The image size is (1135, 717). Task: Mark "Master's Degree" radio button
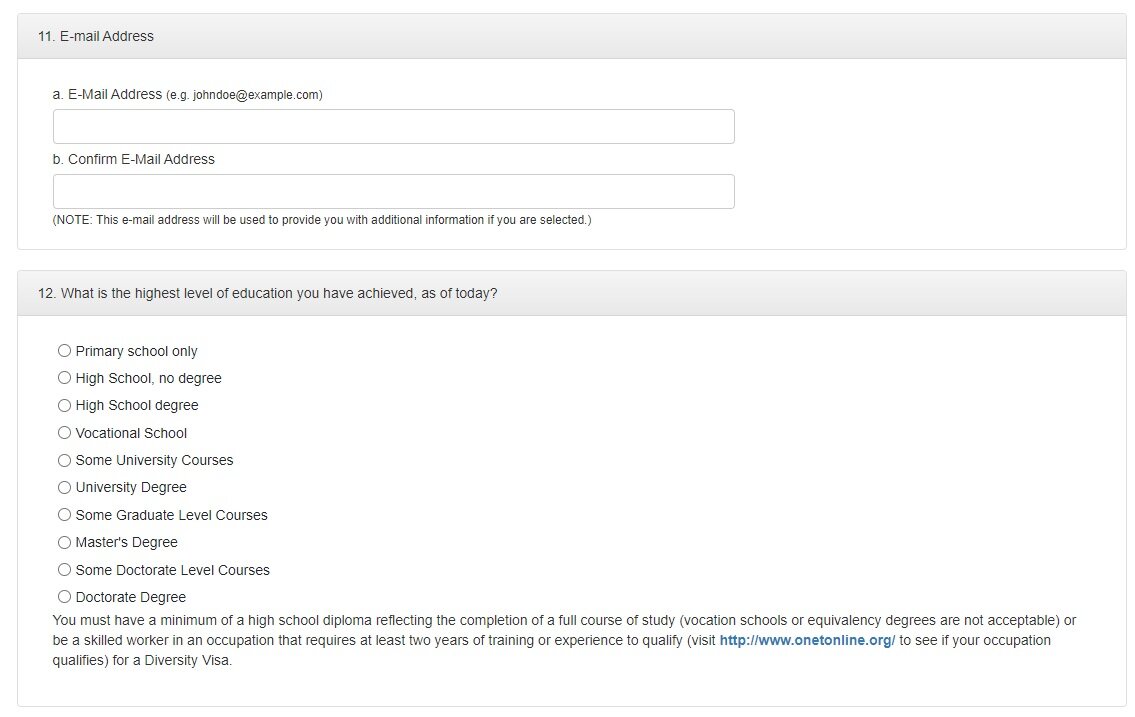(x=65, y=542)
